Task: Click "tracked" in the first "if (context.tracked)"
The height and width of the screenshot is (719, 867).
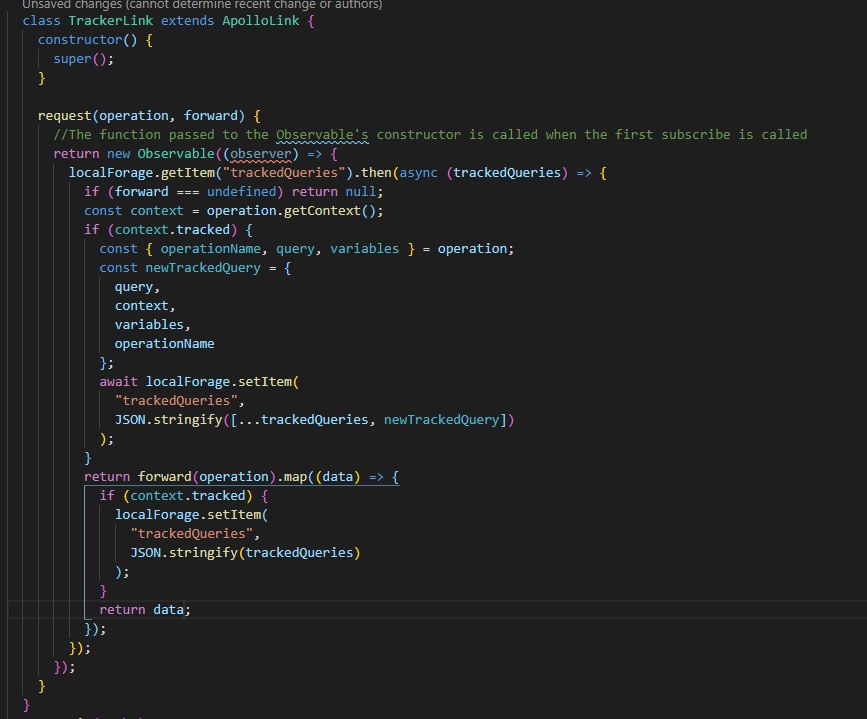Action: pyautogui.click(x=203, y=230)
